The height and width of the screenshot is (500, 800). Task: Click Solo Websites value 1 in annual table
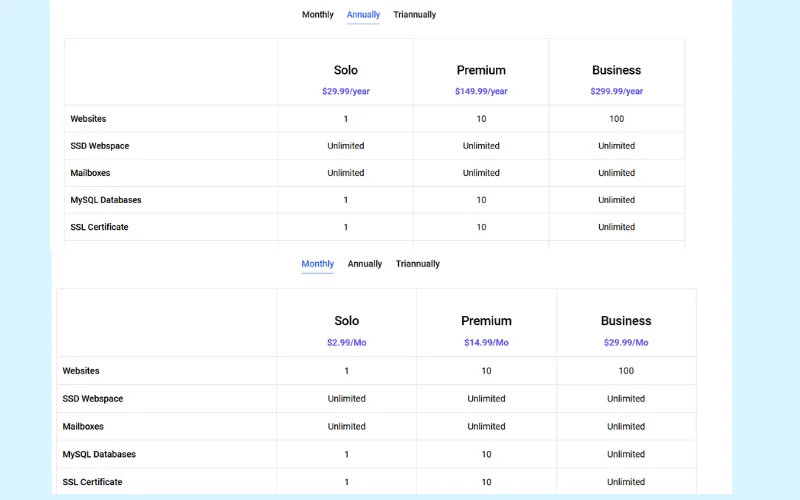point(346,119)
